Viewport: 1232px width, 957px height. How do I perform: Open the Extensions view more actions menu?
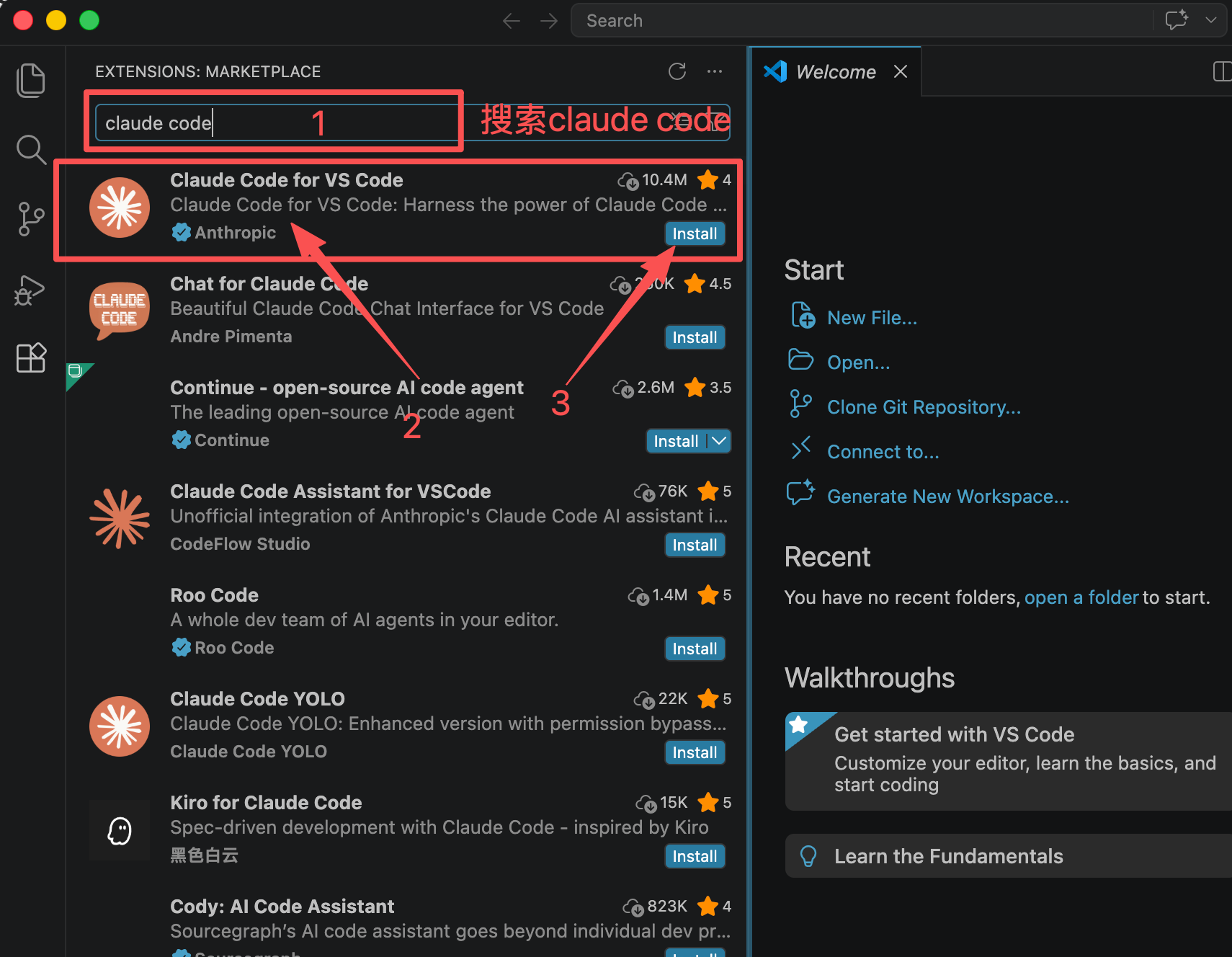click(715, 71)
